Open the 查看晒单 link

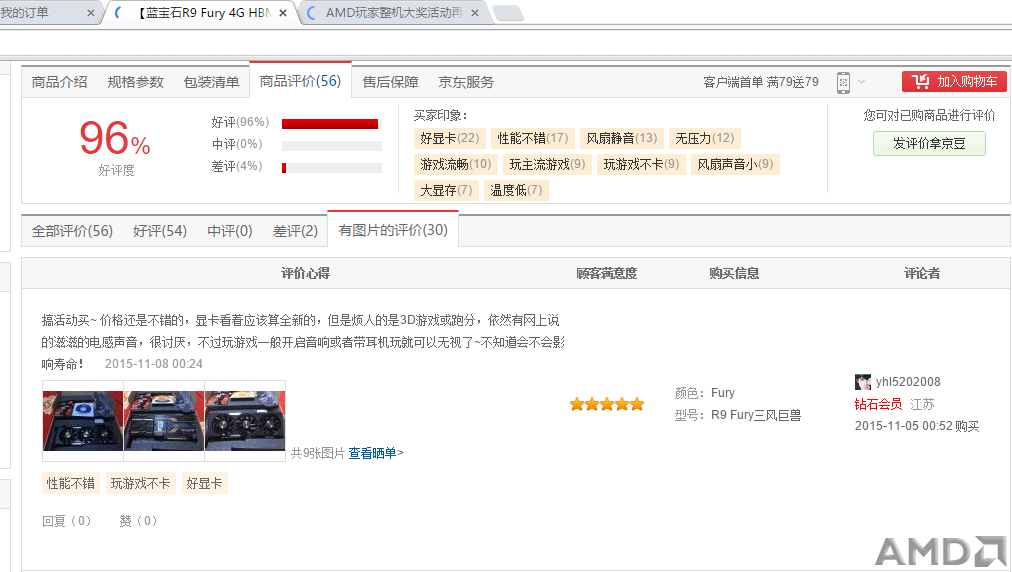pyautogui.click(x=376, y=453)
